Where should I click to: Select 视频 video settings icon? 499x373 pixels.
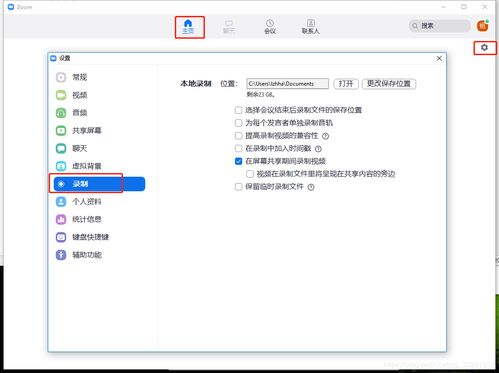point(61,95)
